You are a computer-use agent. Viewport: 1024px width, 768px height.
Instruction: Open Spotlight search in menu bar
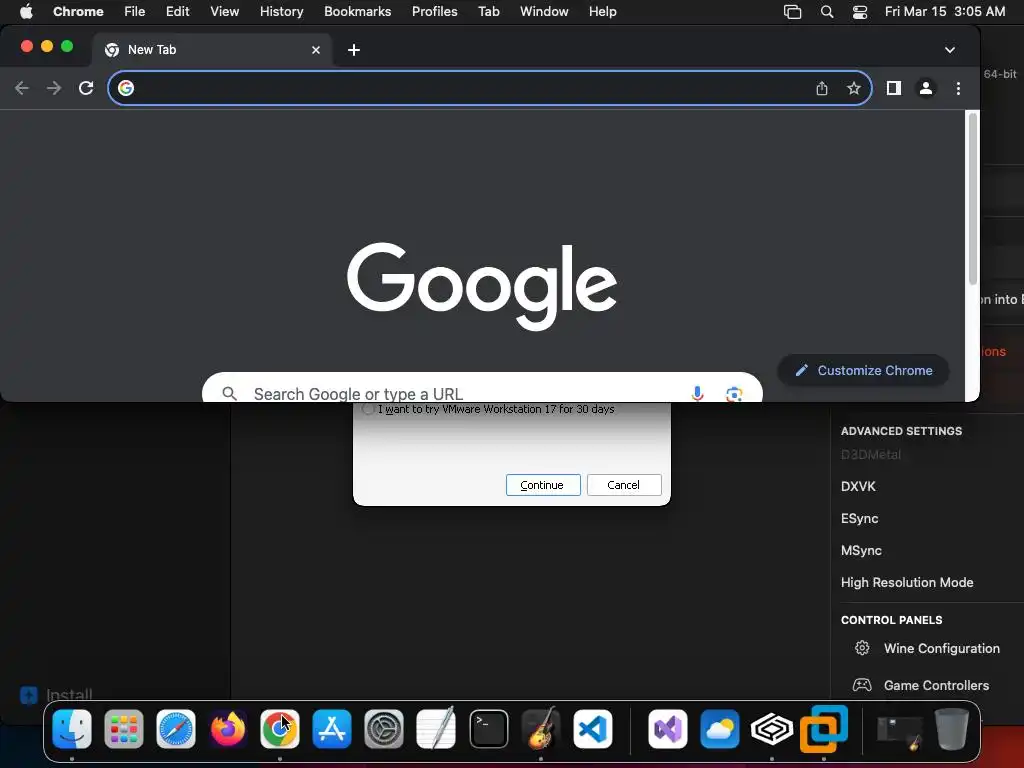(827, 12)
